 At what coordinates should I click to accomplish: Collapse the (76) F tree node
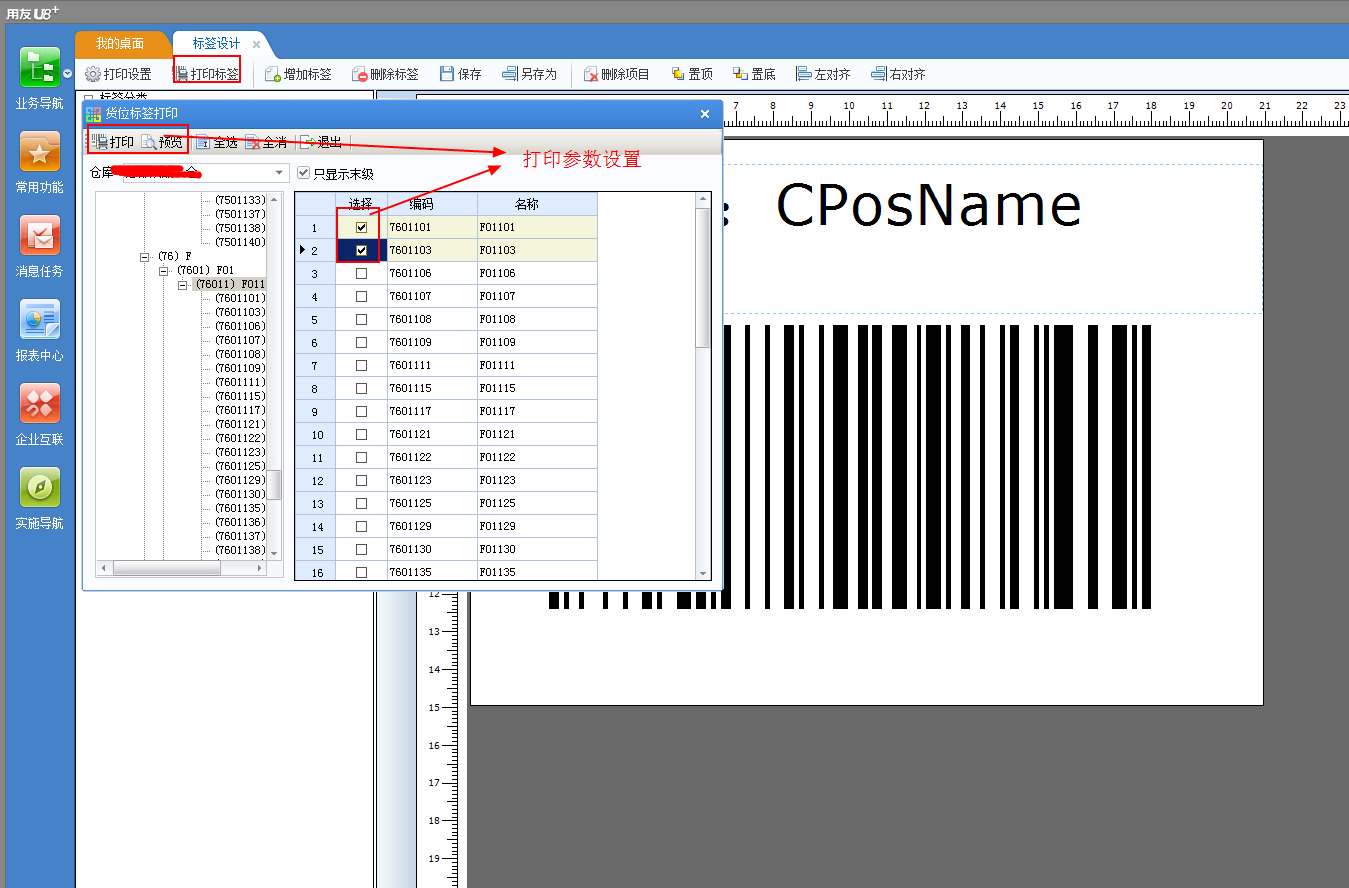(146, 257)
